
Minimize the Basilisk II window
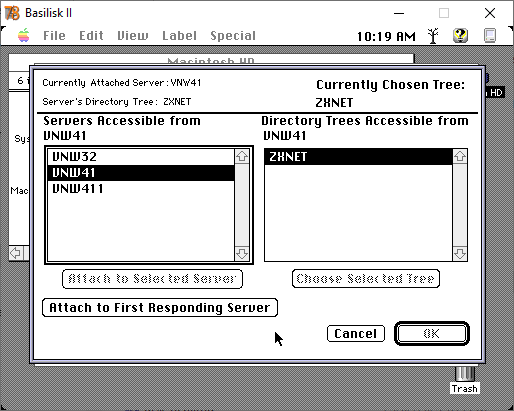tap(399, 13)
